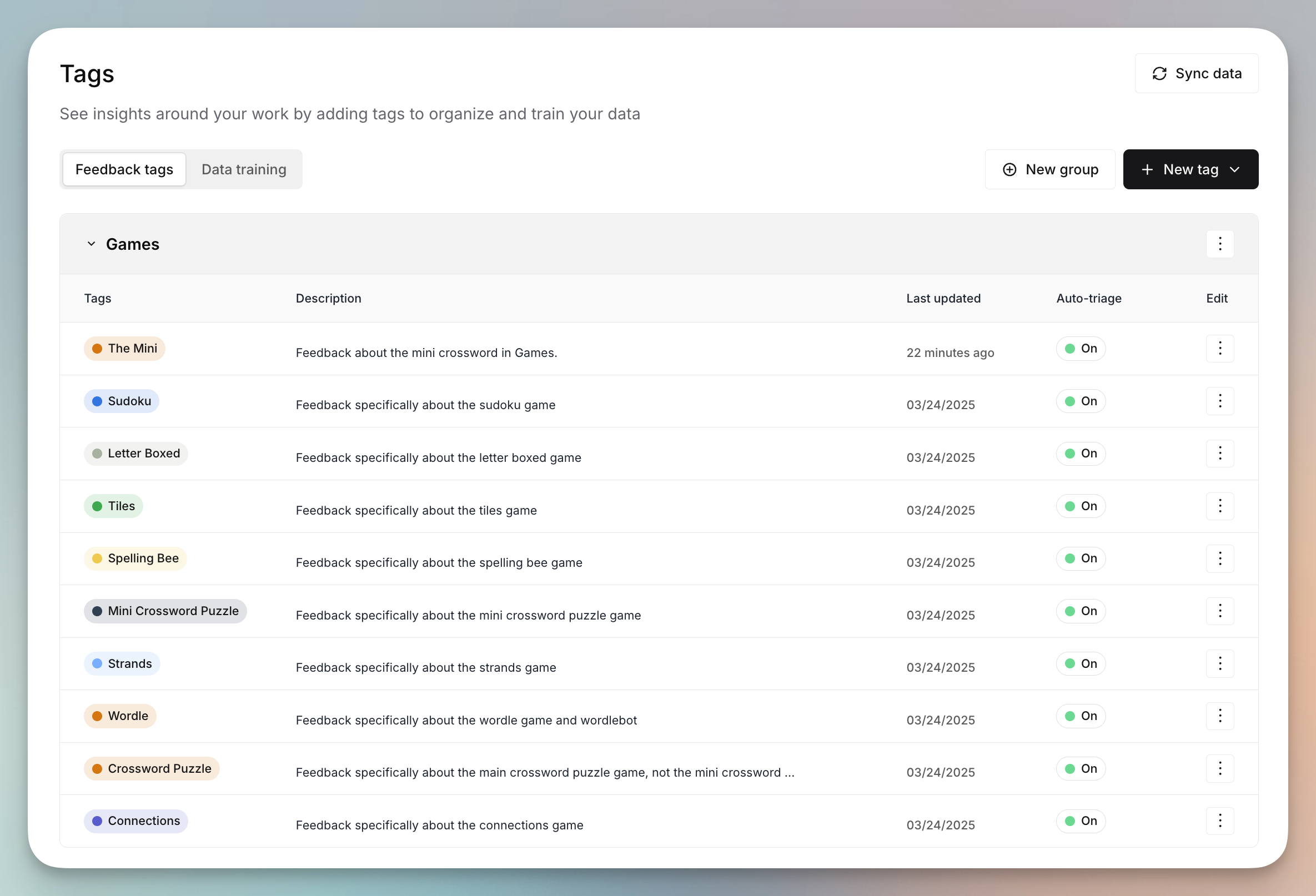This screenshot has width=1316, height=896.
Task: Click the Tags column header
Action: (x=97, y=298)
